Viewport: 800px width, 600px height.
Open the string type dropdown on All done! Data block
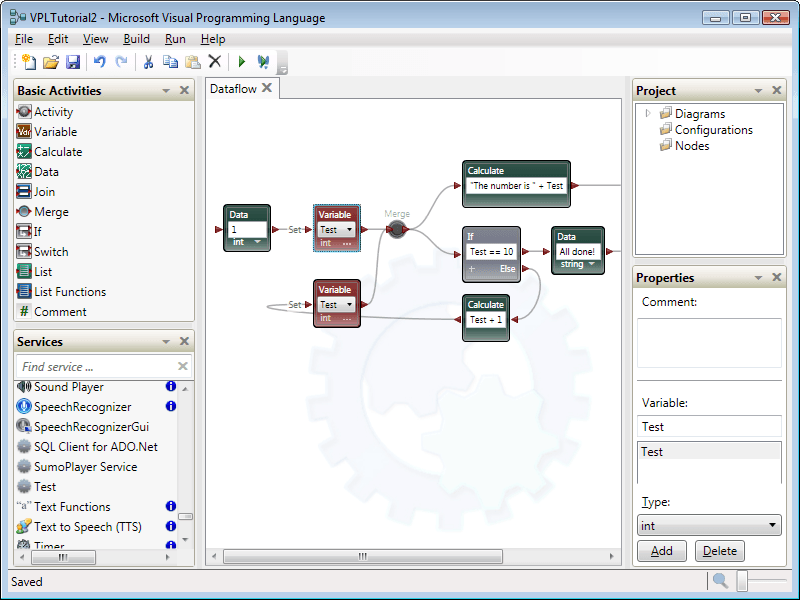click(x=592, y=265)
